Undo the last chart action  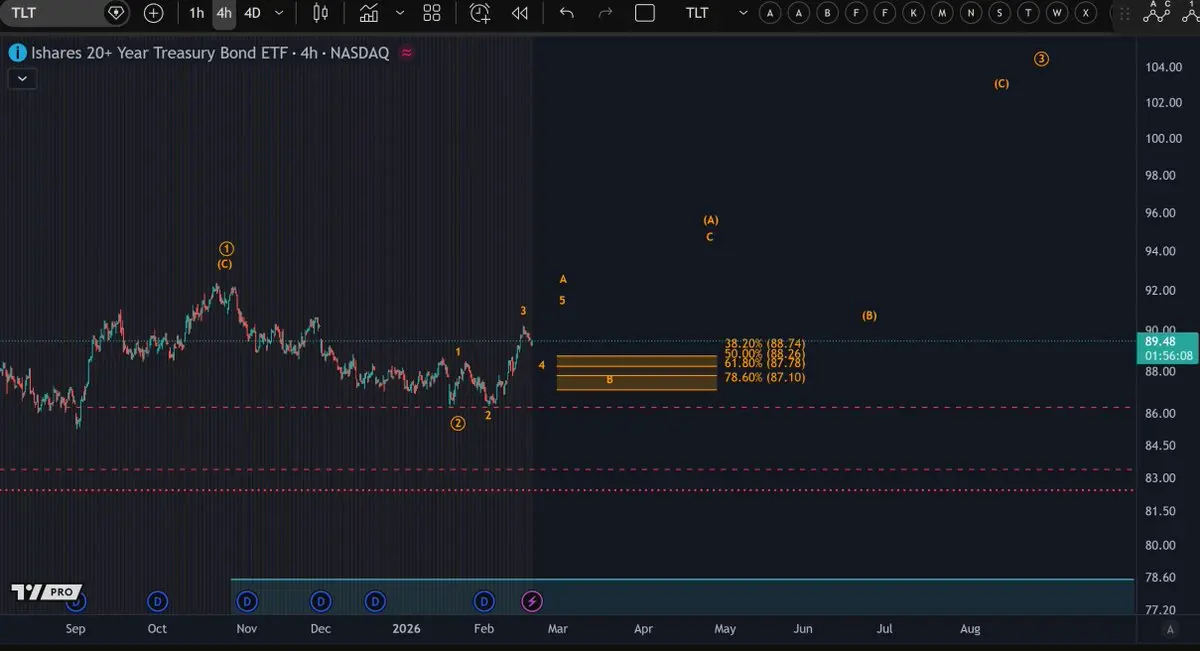pos(566,13)
